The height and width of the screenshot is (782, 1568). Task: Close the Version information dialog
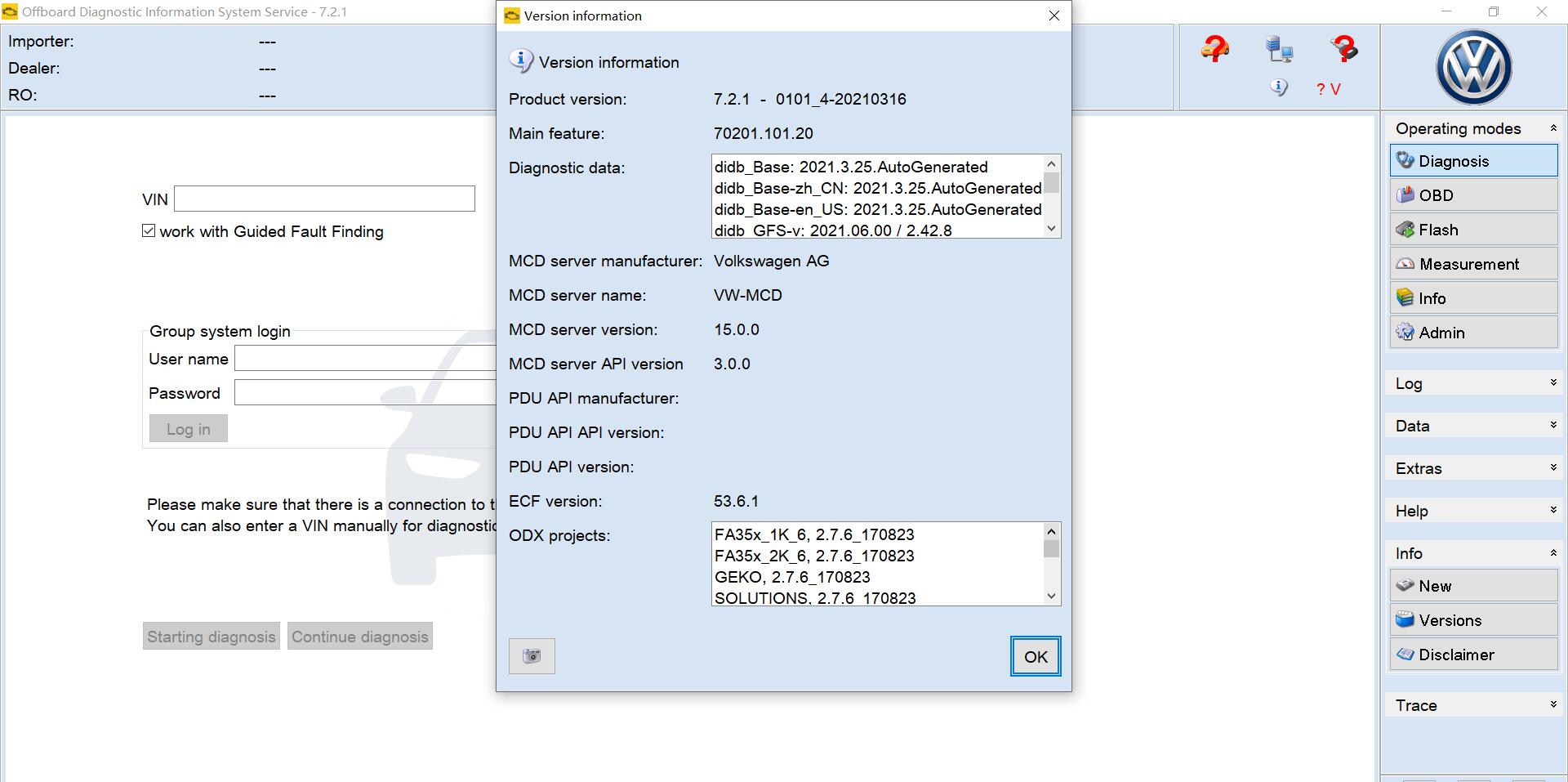(1054, 16)
